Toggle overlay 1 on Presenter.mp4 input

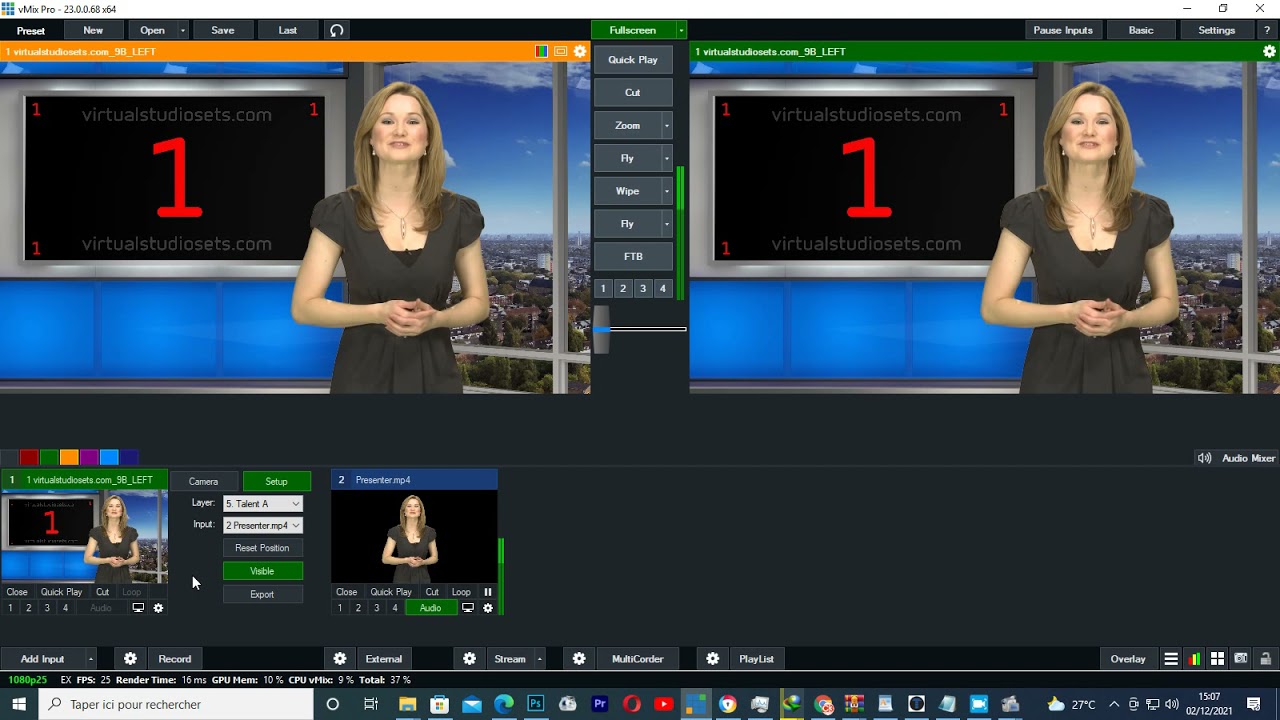[340, 608]
